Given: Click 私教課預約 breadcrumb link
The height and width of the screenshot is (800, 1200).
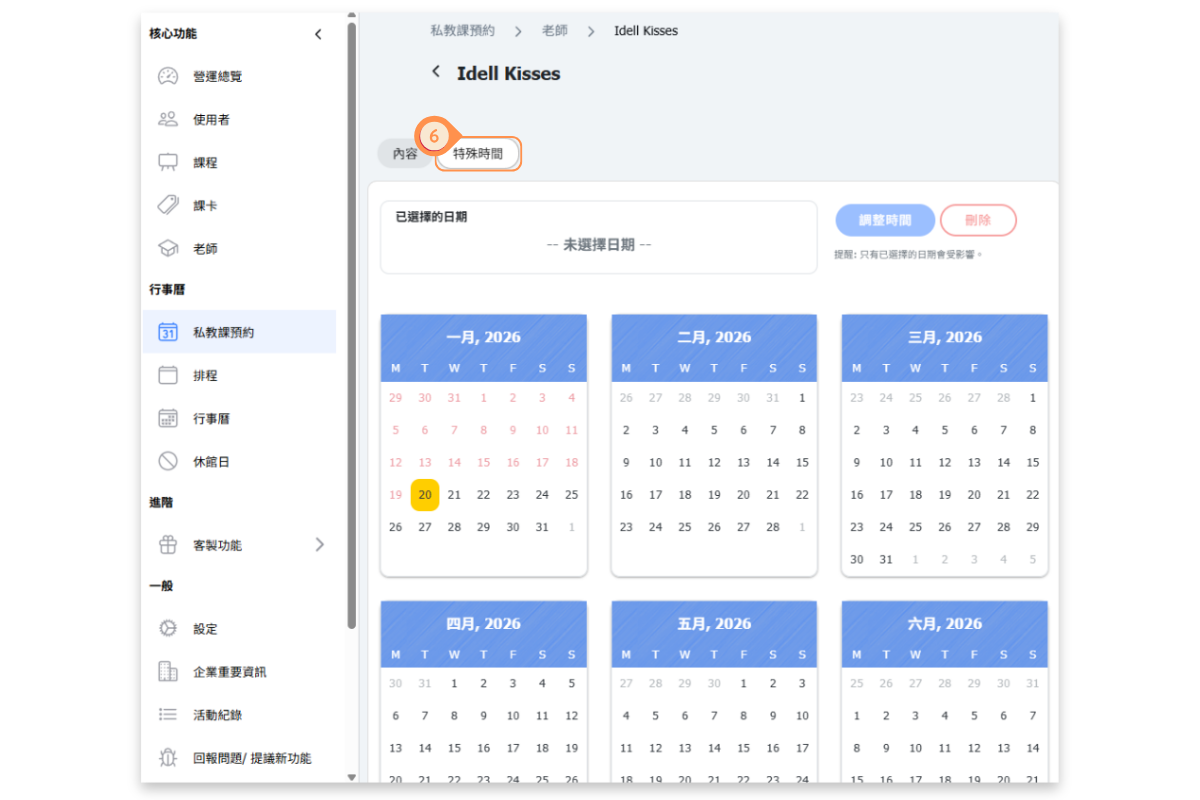Looking at the screenshot, I should pyautogui.click(x=462, y=31).
